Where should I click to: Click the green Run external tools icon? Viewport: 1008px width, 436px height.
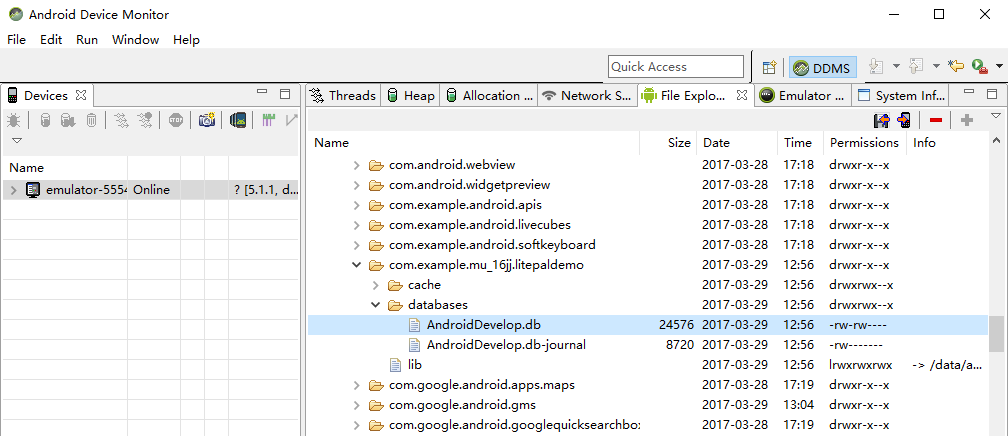point(979,66)
